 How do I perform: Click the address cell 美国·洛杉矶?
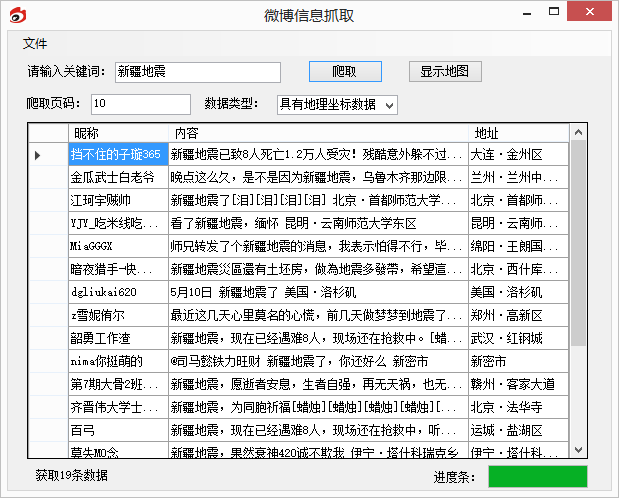(517, 292)
